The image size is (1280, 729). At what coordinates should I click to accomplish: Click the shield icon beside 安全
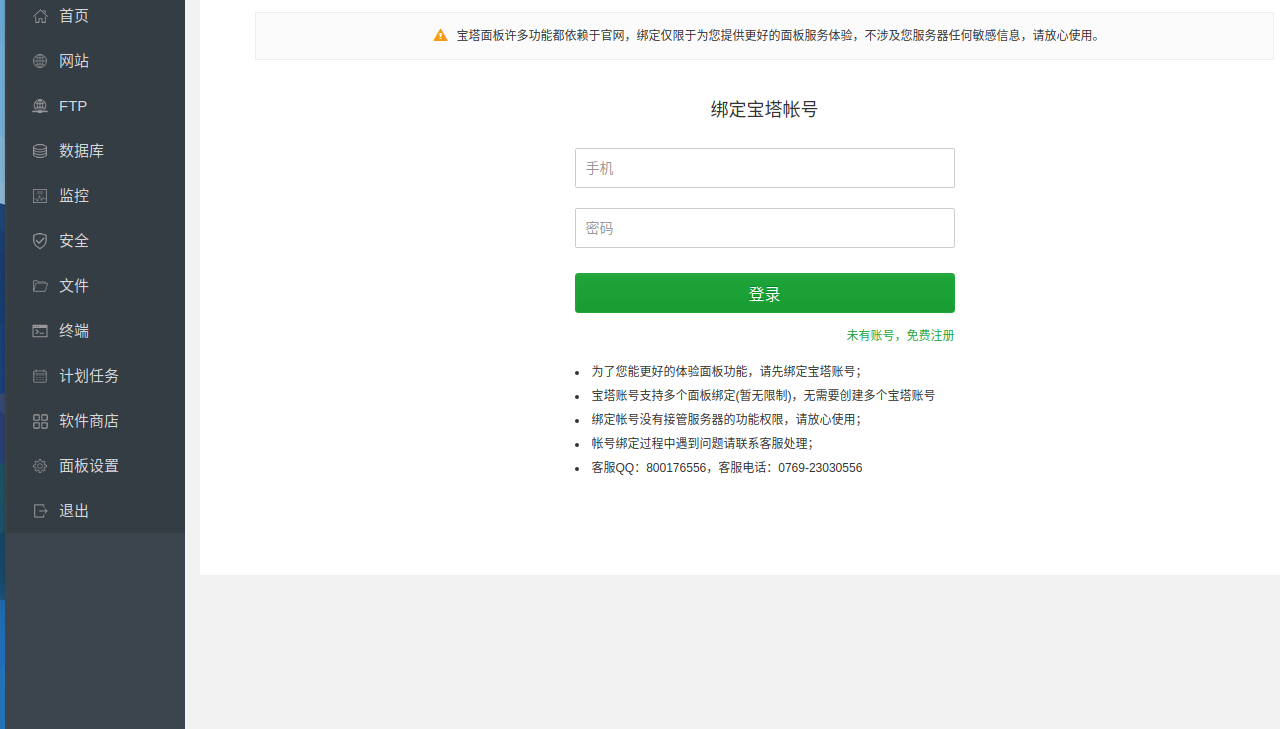40,241
